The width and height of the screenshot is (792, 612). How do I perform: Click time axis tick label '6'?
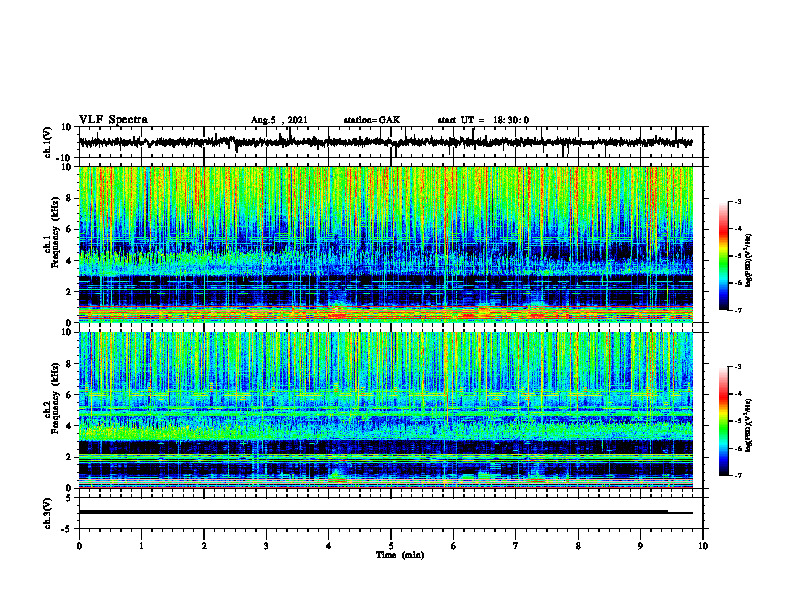coord(454,546)
